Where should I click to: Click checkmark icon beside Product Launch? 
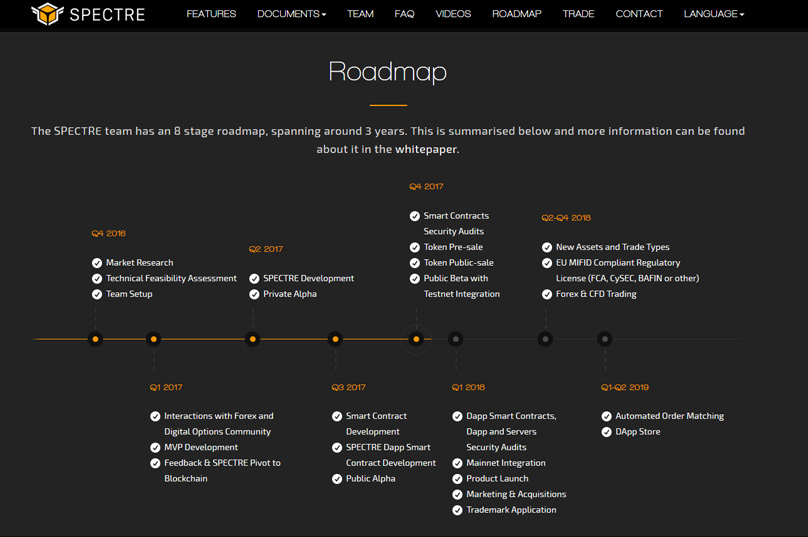pos(457,479)
